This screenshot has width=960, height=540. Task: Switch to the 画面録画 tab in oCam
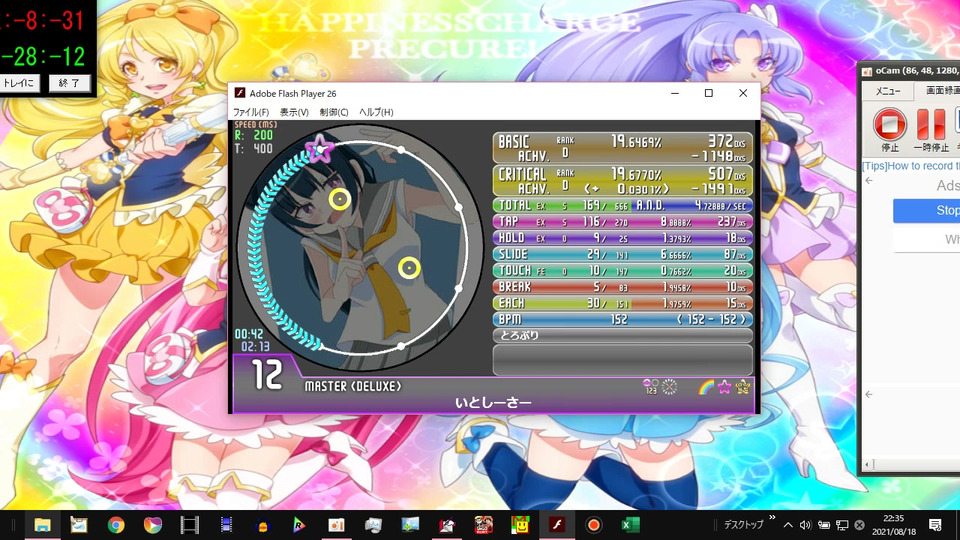(940, 91)
